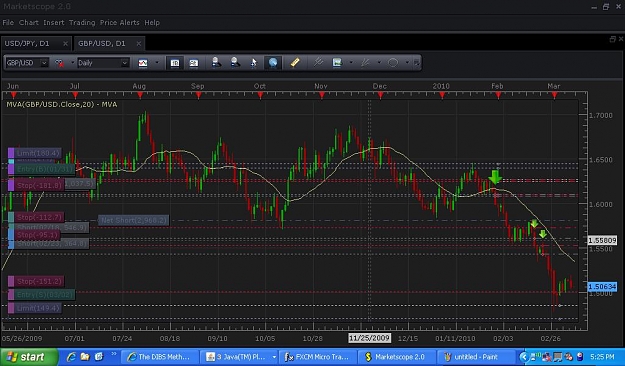Switch to untitled - Paint taskbar window
Viewport: 625px width, 366px height.
click(x=475, y=357)
